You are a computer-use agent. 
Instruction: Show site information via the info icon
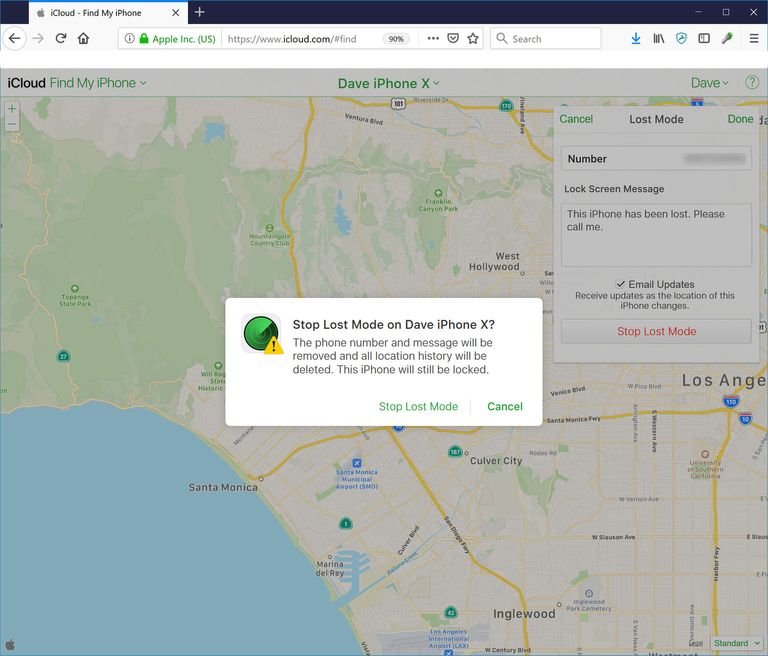129,38
